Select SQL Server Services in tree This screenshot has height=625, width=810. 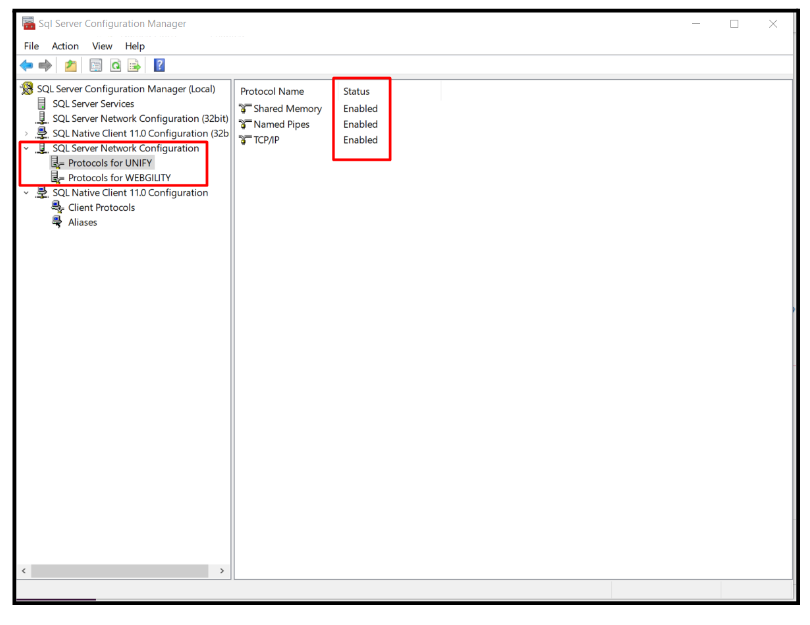click(x=93, y=104)
